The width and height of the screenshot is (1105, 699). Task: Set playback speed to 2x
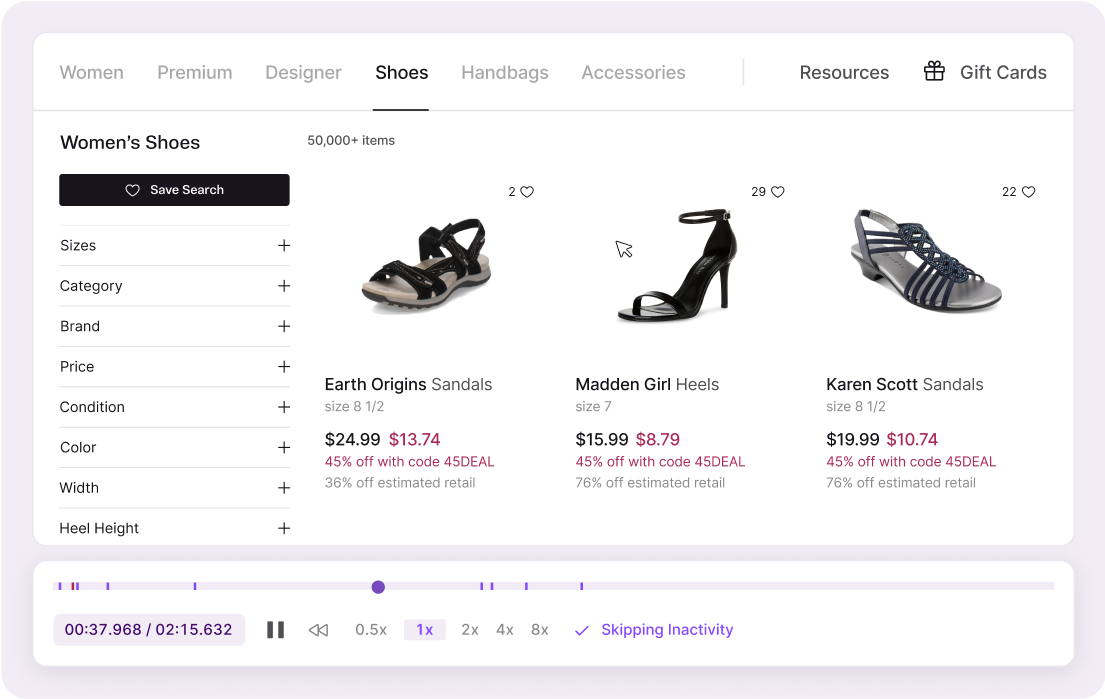(470, 630)
